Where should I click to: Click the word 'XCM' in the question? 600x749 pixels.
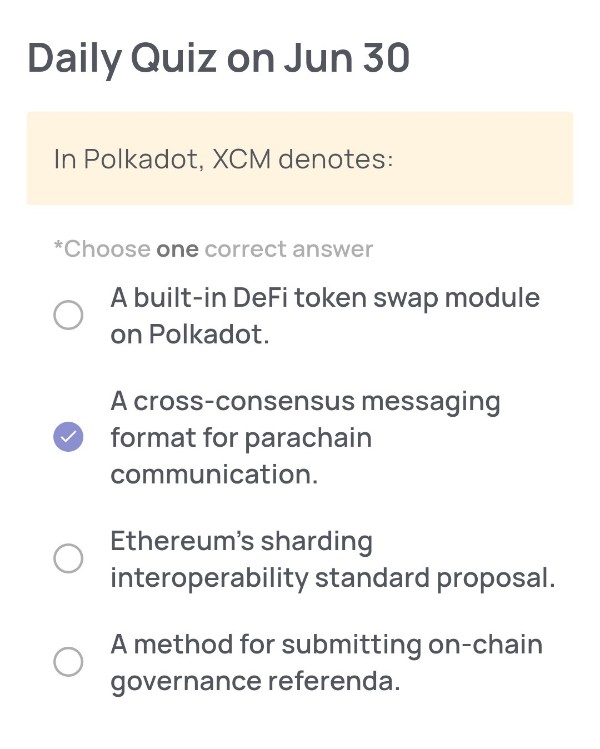(242, 159)
